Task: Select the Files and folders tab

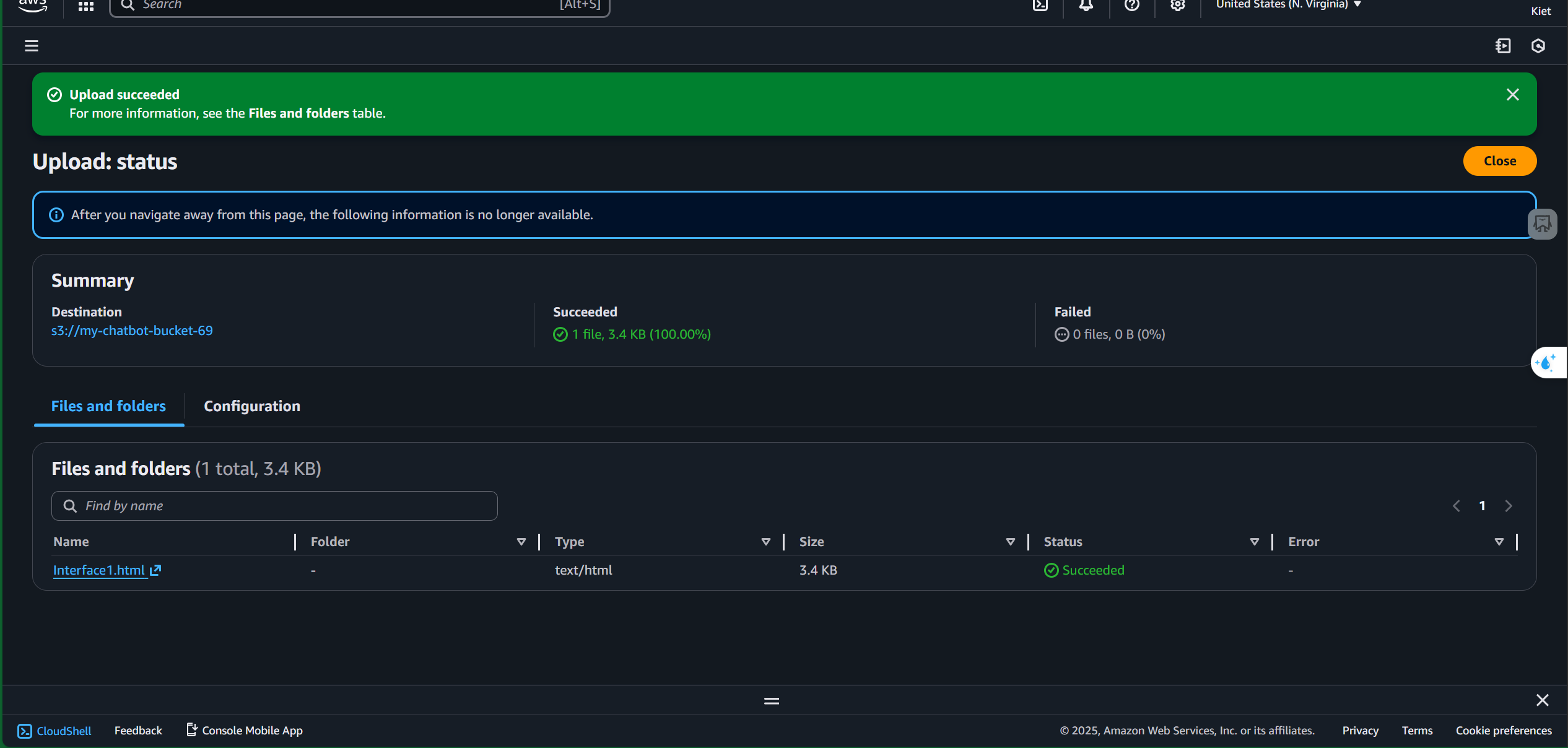Action: coord(108,406)
